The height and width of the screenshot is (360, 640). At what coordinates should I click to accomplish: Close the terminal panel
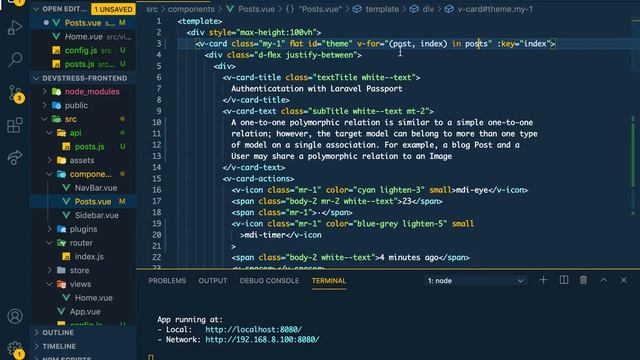pos(624,280)
